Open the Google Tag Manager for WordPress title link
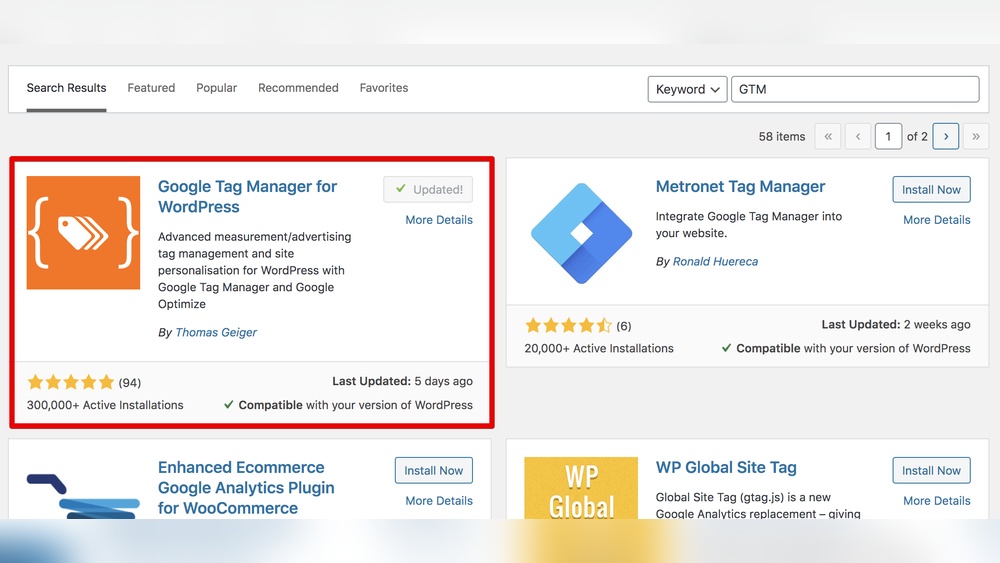This screenshot has width=1000, height=563. coord(247,196)
